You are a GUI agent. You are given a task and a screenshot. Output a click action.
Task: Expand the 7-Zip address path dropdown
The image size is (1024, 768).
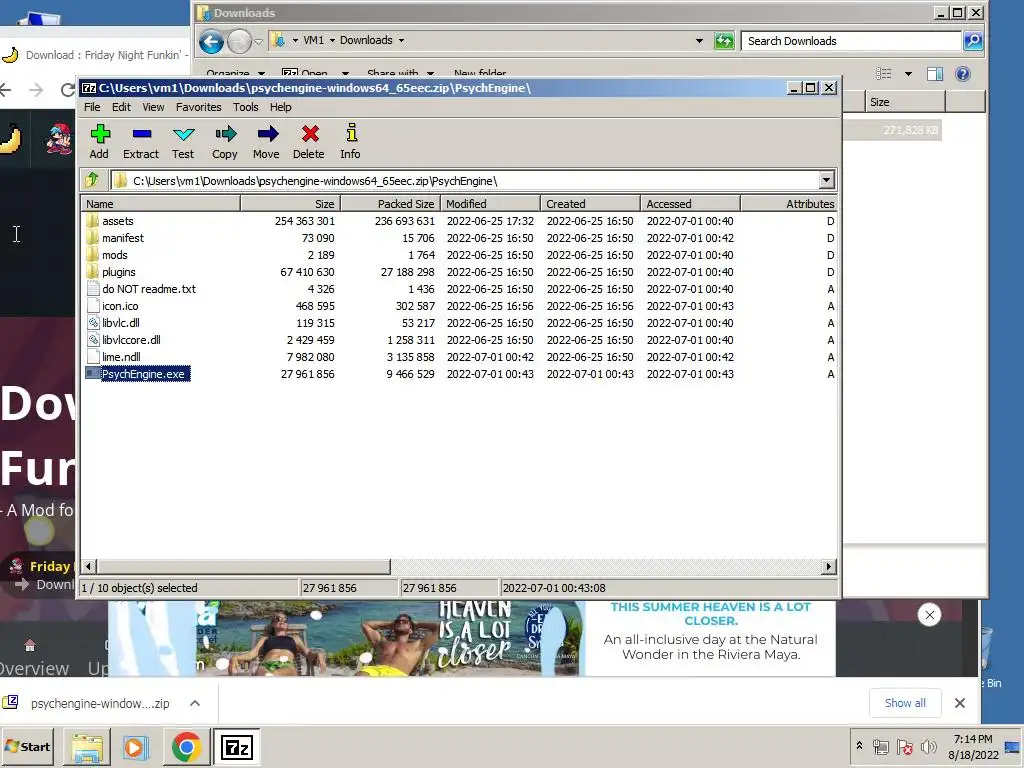(826, 180)
